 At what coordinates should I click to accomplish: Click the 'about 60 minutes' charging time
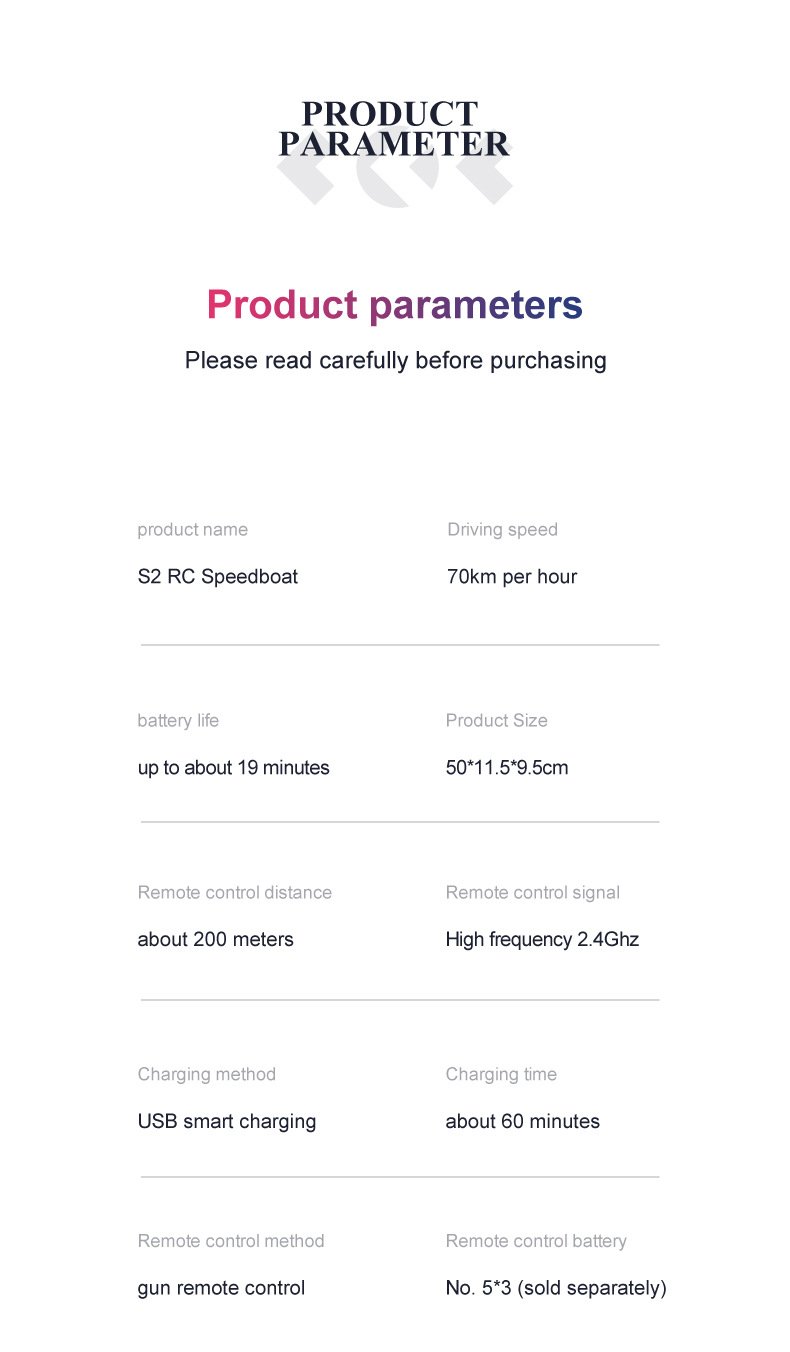click(522, 1122)
